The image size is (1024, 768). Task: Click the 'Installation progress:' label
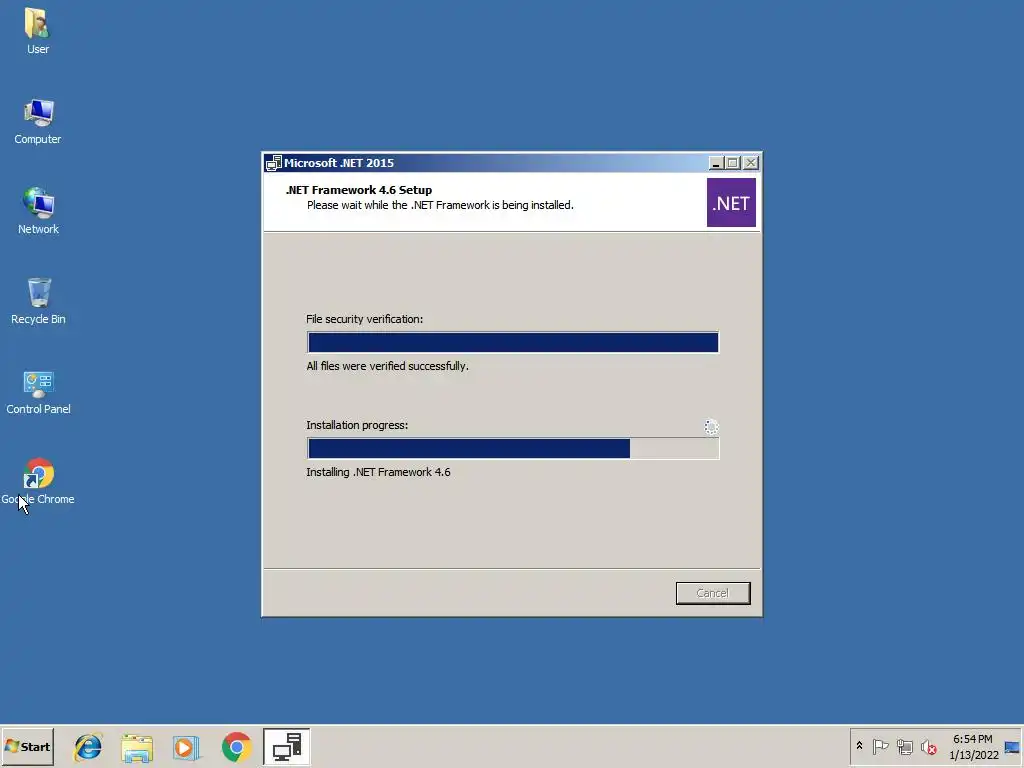[x=357, y=424]
